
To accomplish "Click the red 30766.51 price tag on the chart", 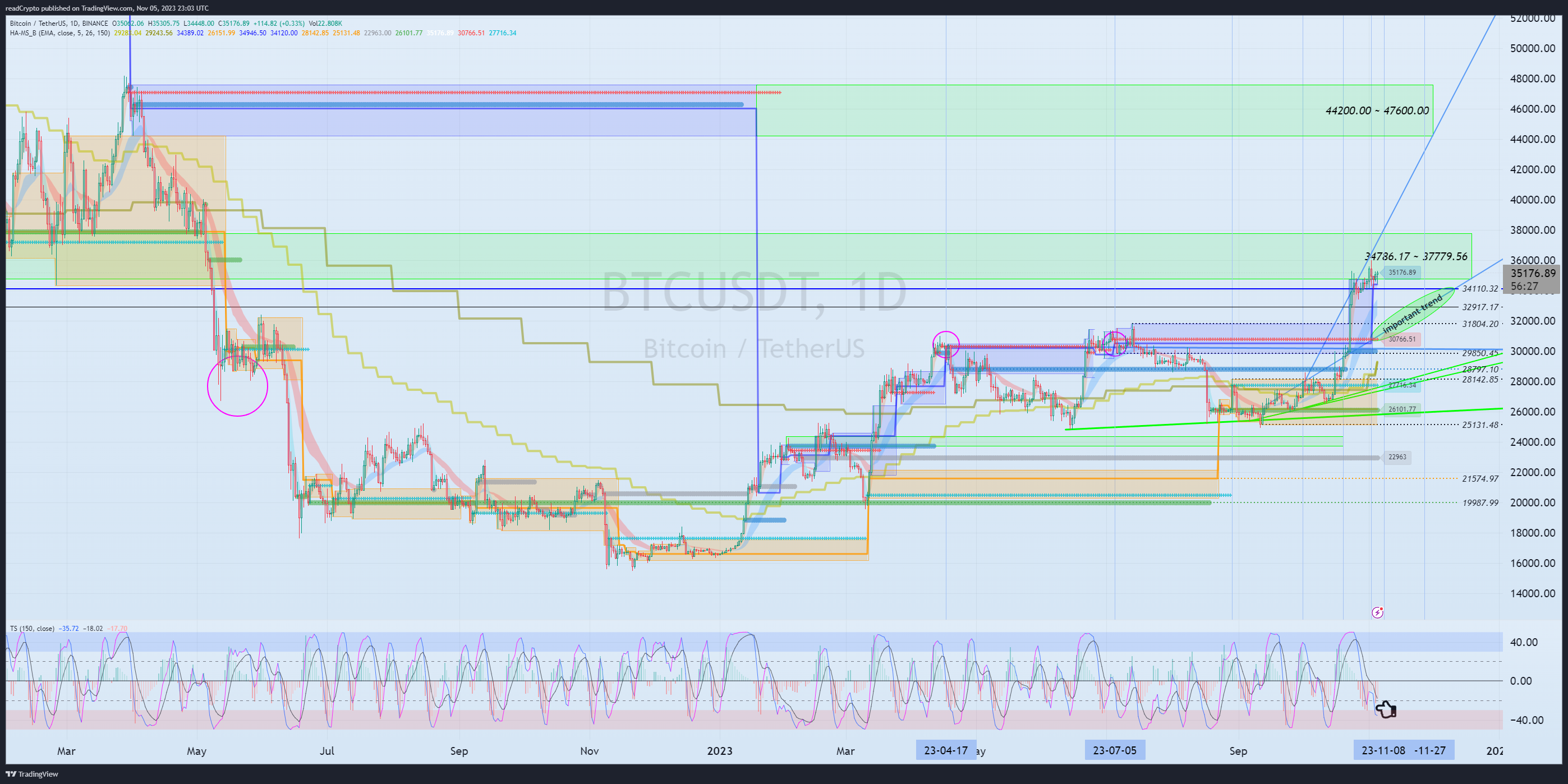I will pos(1401,339).
